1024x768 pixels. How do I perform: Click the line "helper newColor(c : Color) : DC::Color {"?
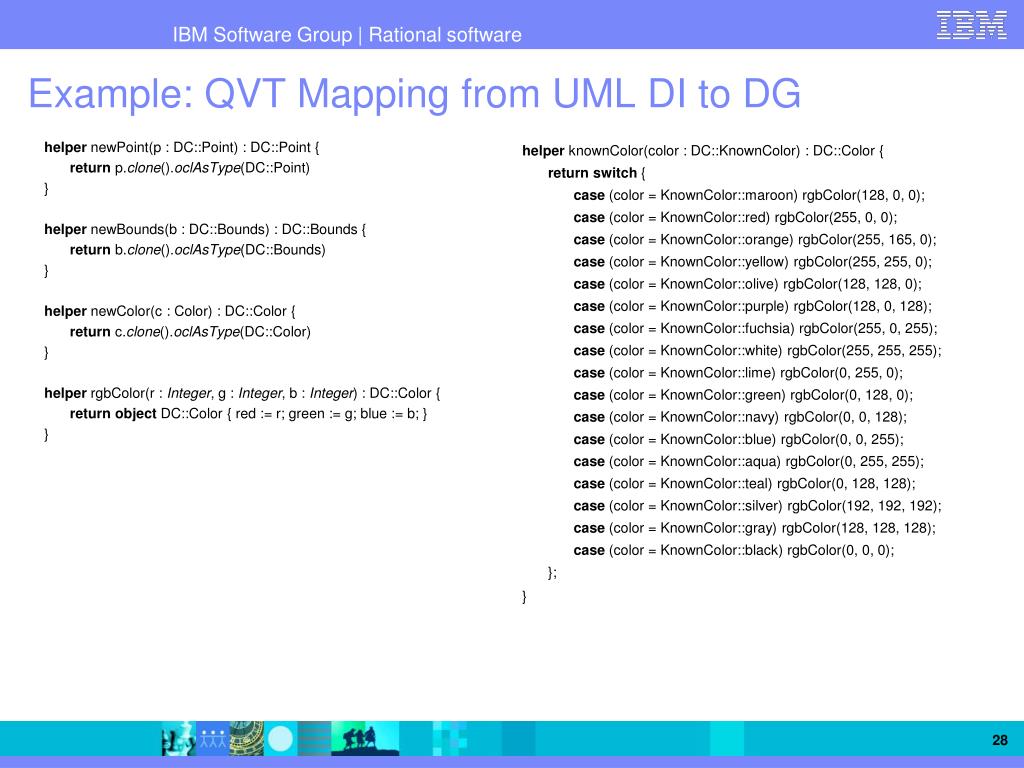[x=170, y=312]
